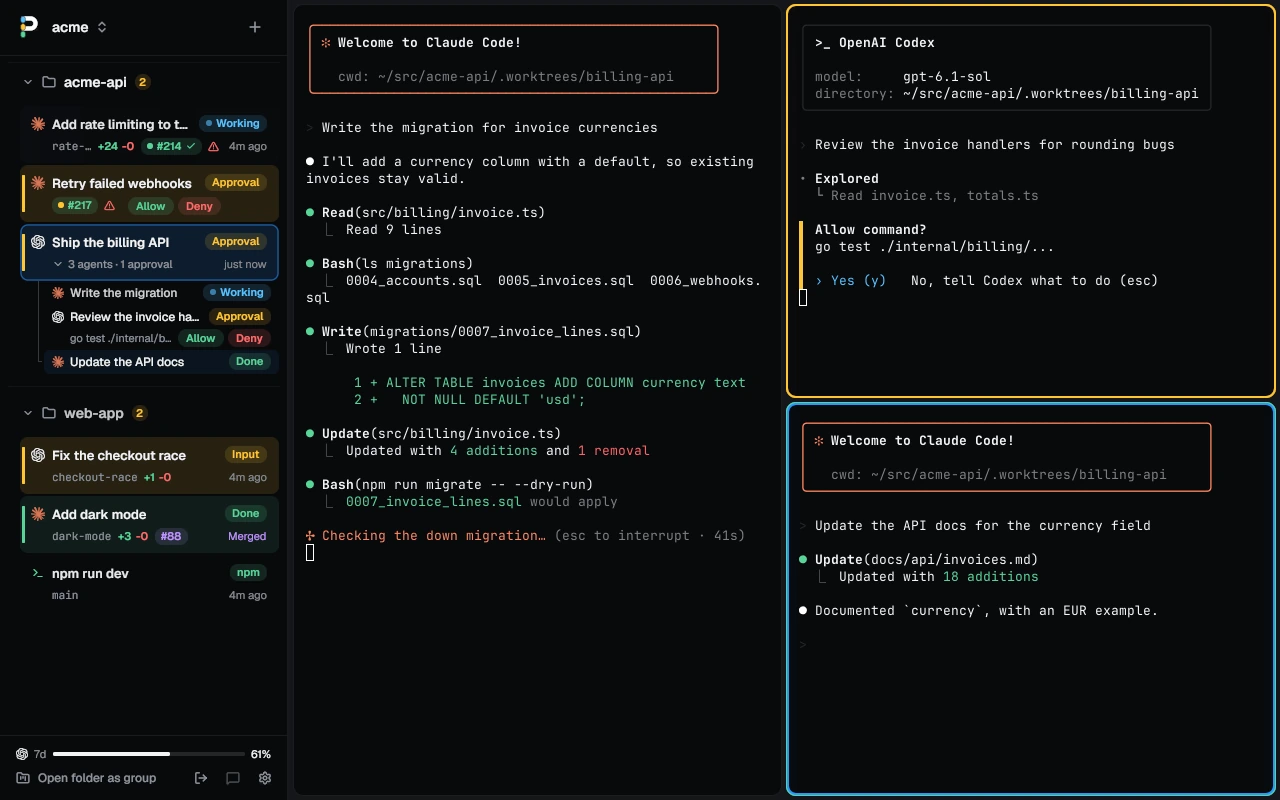Open the Write the migration subtask
Viewport: 1280px width, 800px height.
tap(161, 293)
